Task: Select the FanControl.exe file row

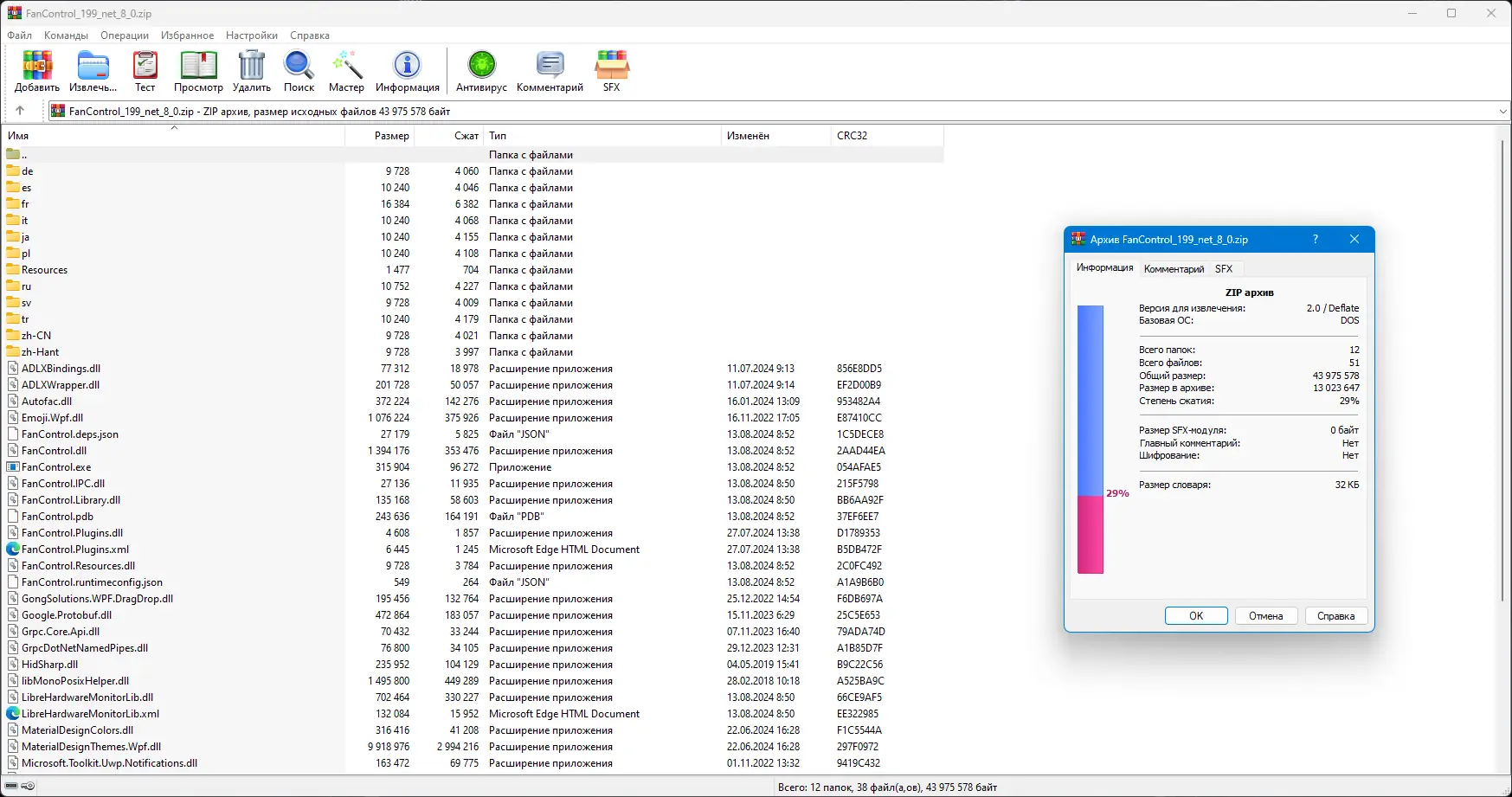Action: [473, 467]
